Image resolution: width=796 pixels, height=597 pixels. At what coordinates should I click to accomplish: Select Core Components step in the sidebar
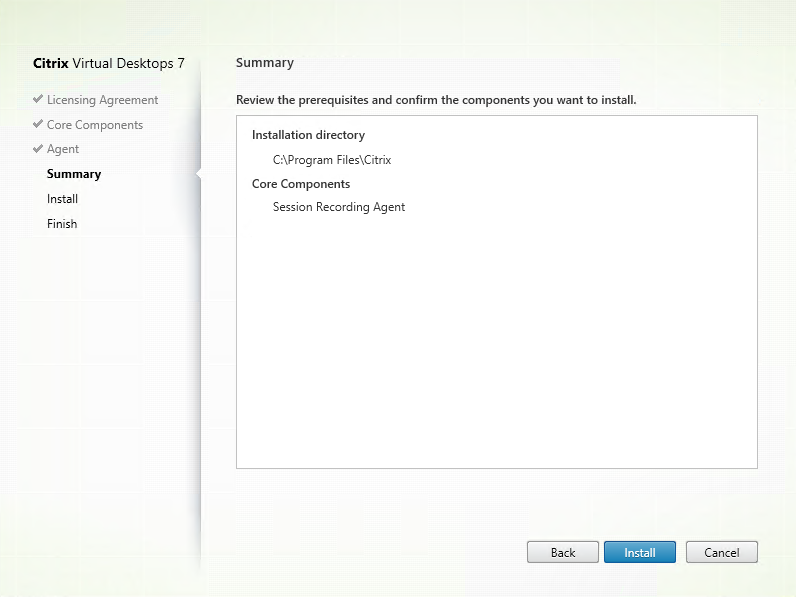click(95, 125)
